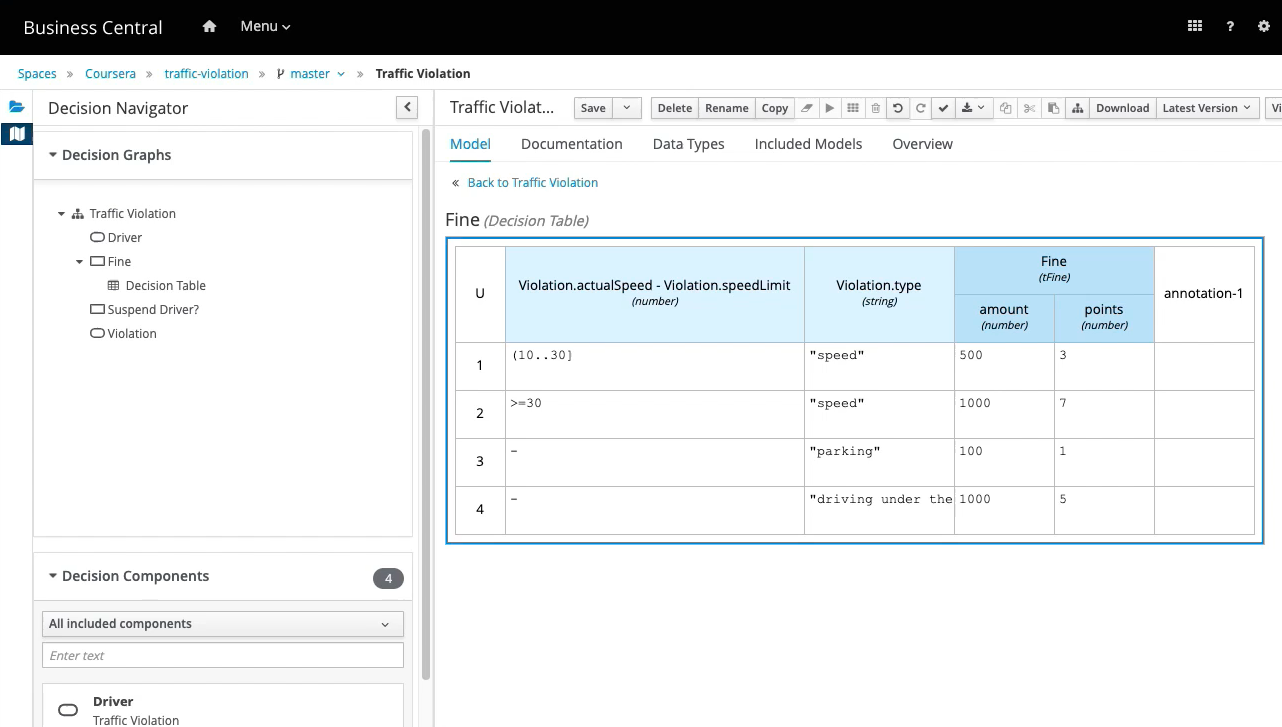
Task: Open the Menu dropdown in header
Action: 265,27
